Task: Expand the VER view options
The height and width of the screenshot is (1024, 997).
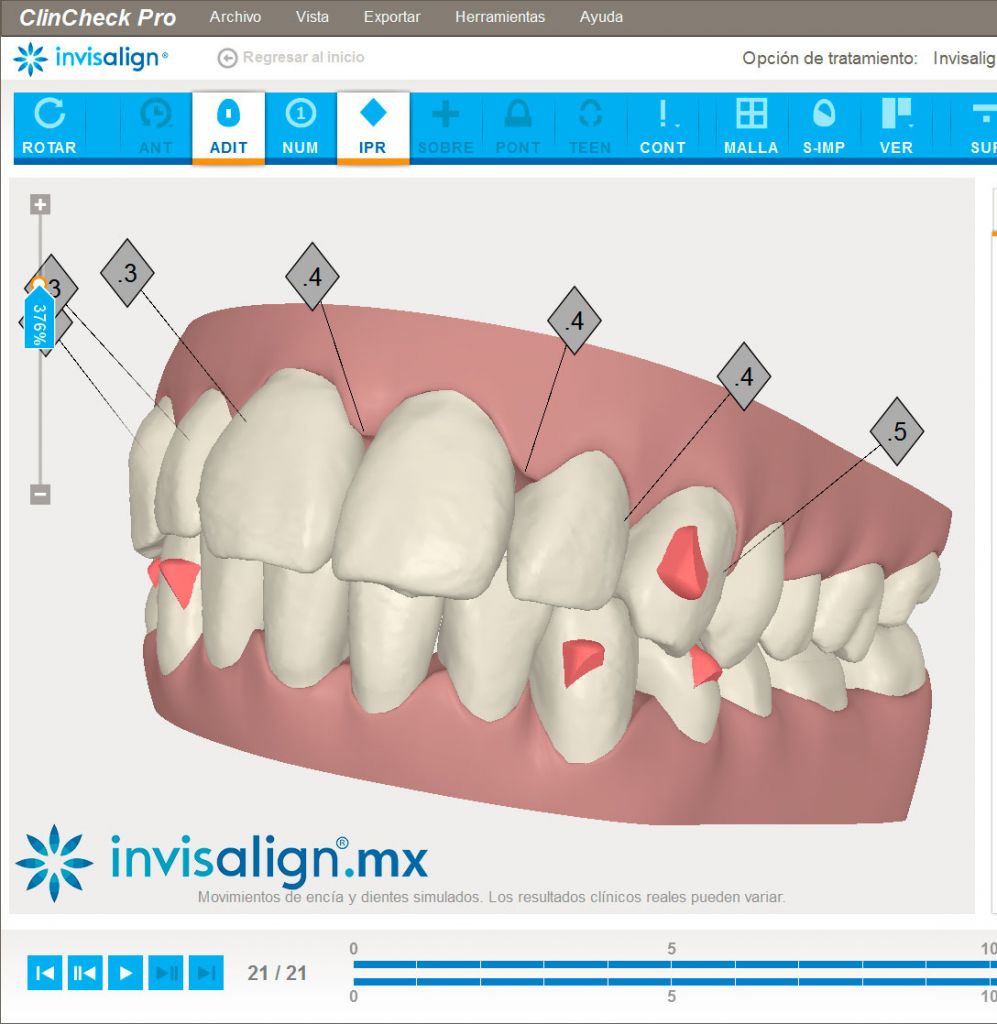Action: 896,127
